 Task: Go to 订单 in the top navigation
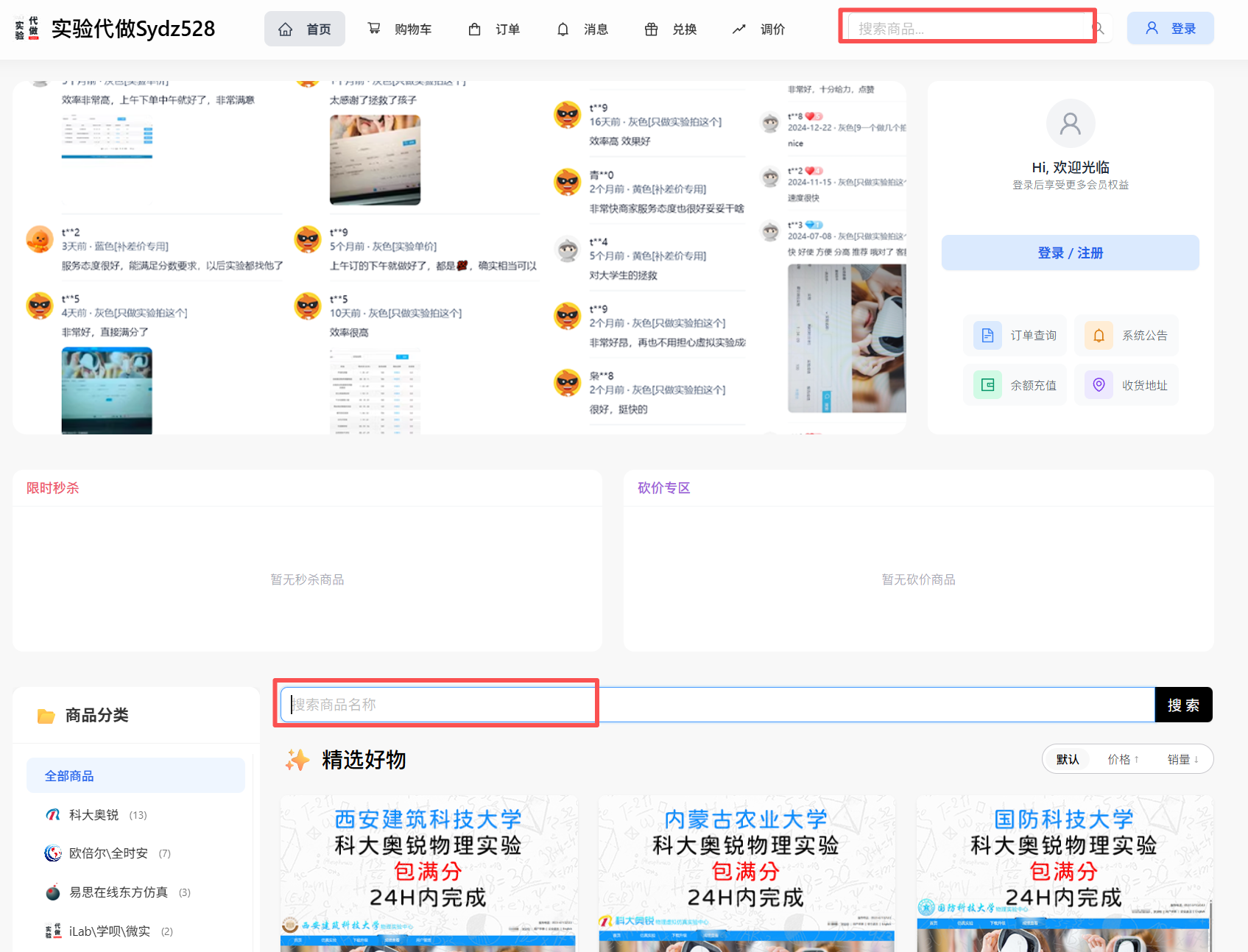(494, 29)
